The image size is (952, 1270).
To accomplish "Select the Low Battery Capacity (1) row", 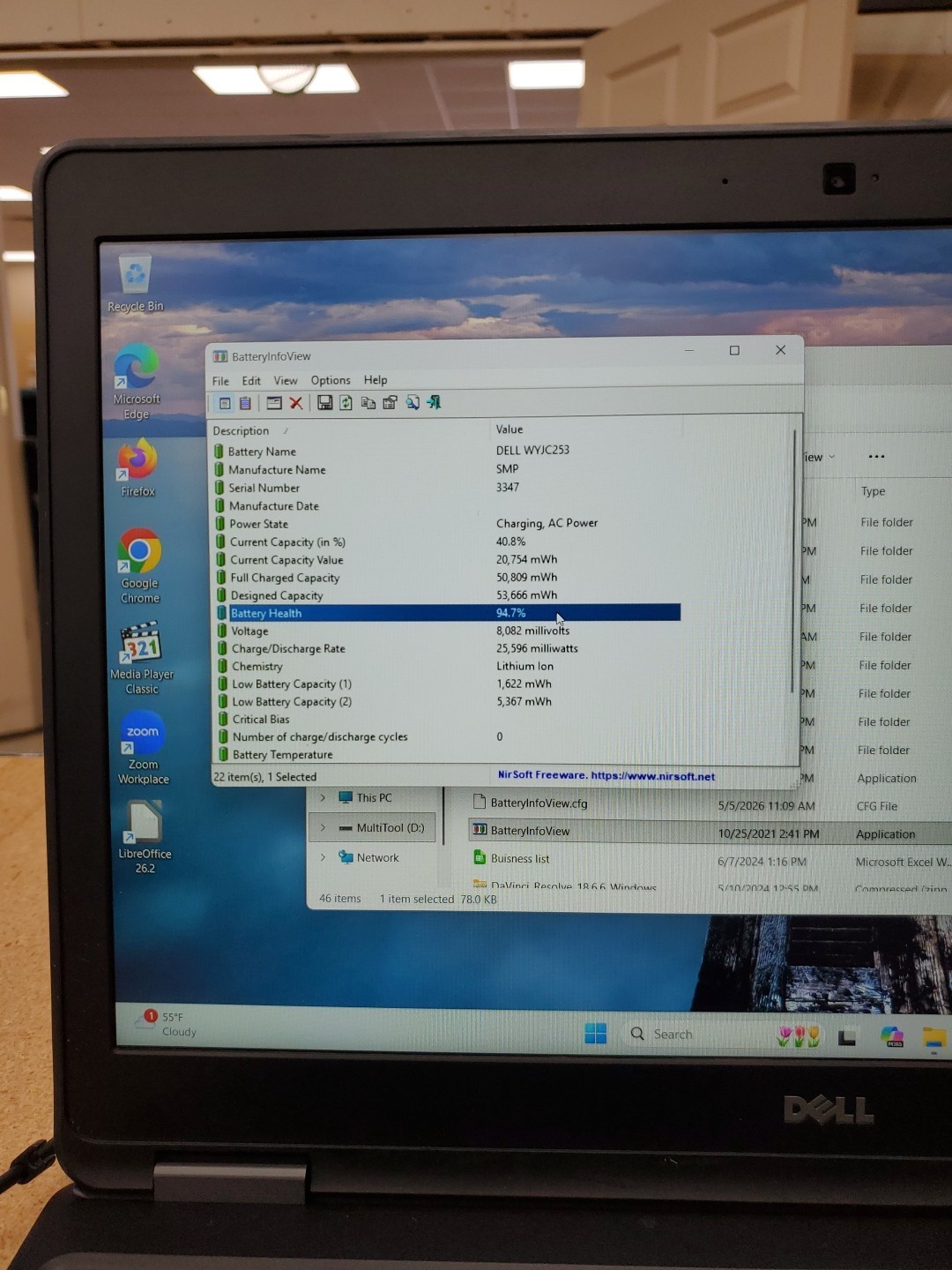I will point(446,684).
